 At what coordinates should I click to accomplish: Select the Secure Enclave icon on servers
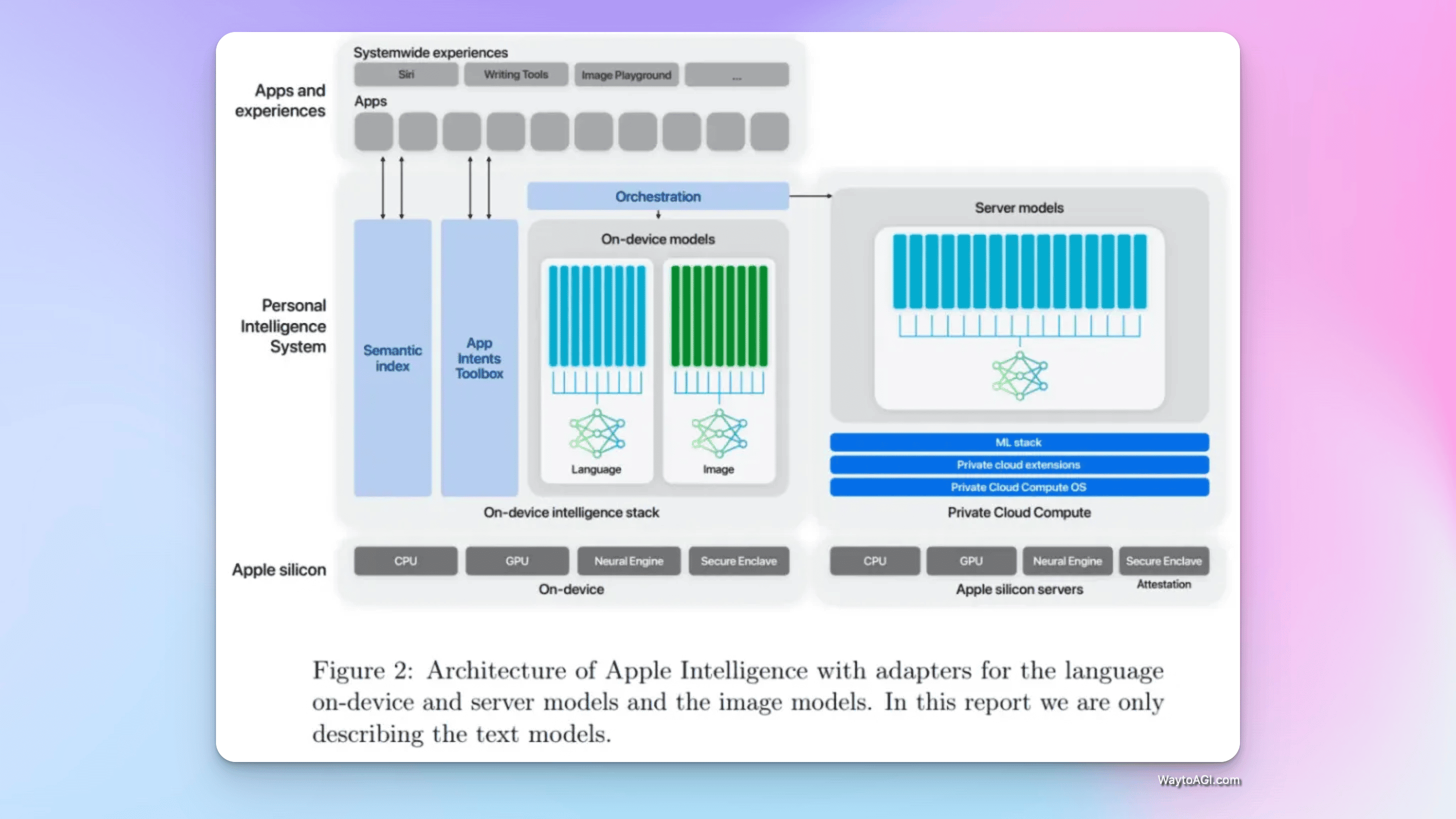pyautogui.click(x=1163, y=561)
